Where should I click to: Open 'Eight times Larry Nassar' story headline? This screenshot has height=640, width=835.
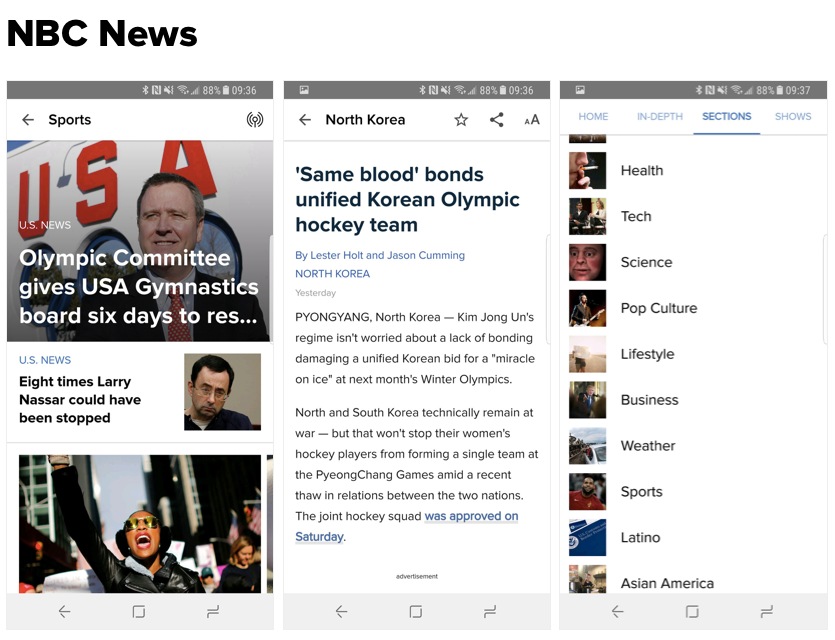point(80,399)
